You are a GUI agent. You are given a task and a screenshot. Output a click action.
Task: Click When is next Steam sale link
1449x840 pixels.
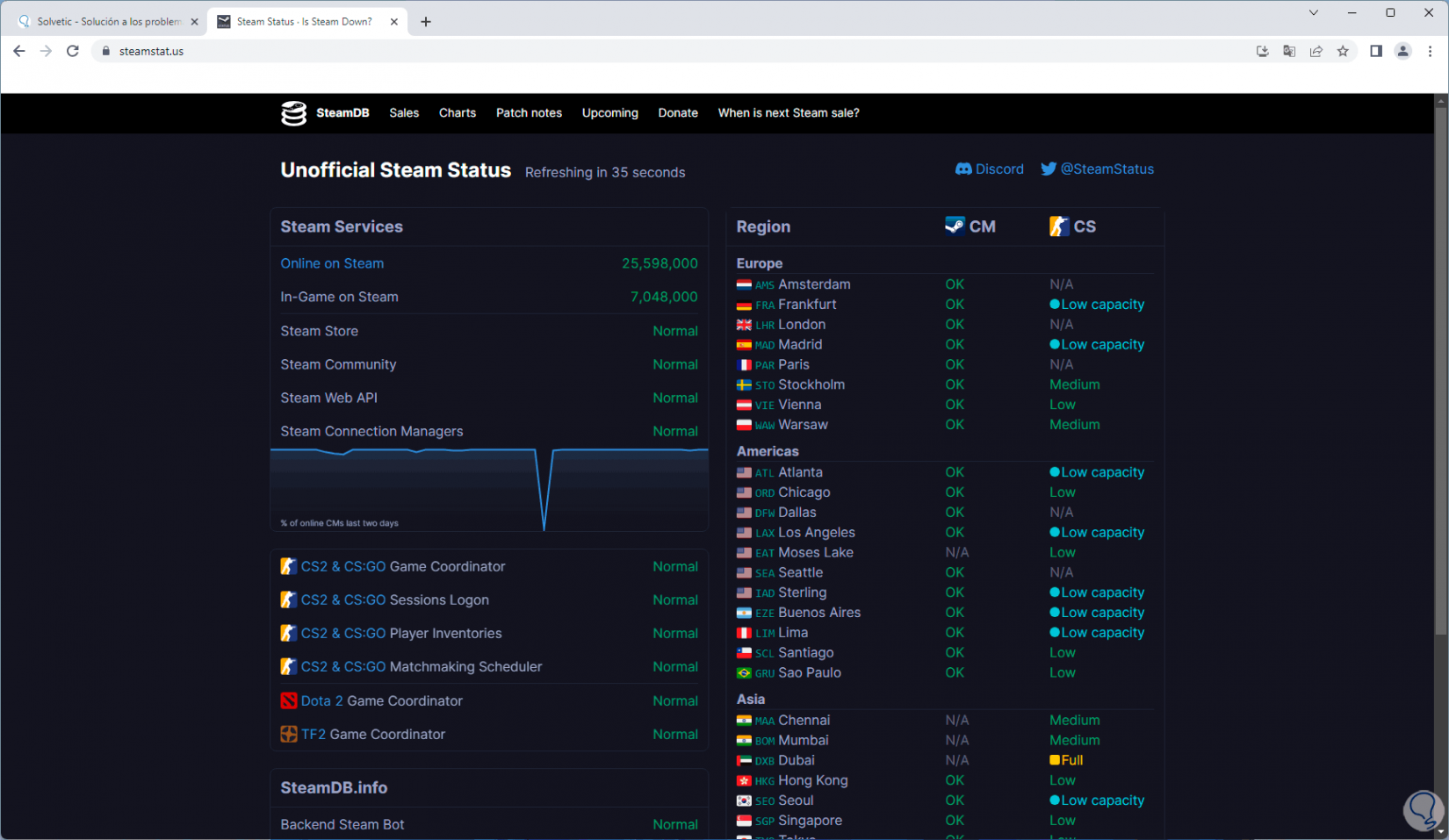(x=789, y=113)
